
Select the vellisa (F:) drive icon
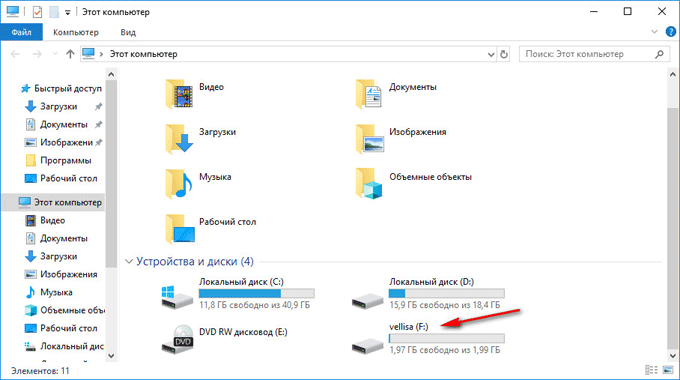367,346
